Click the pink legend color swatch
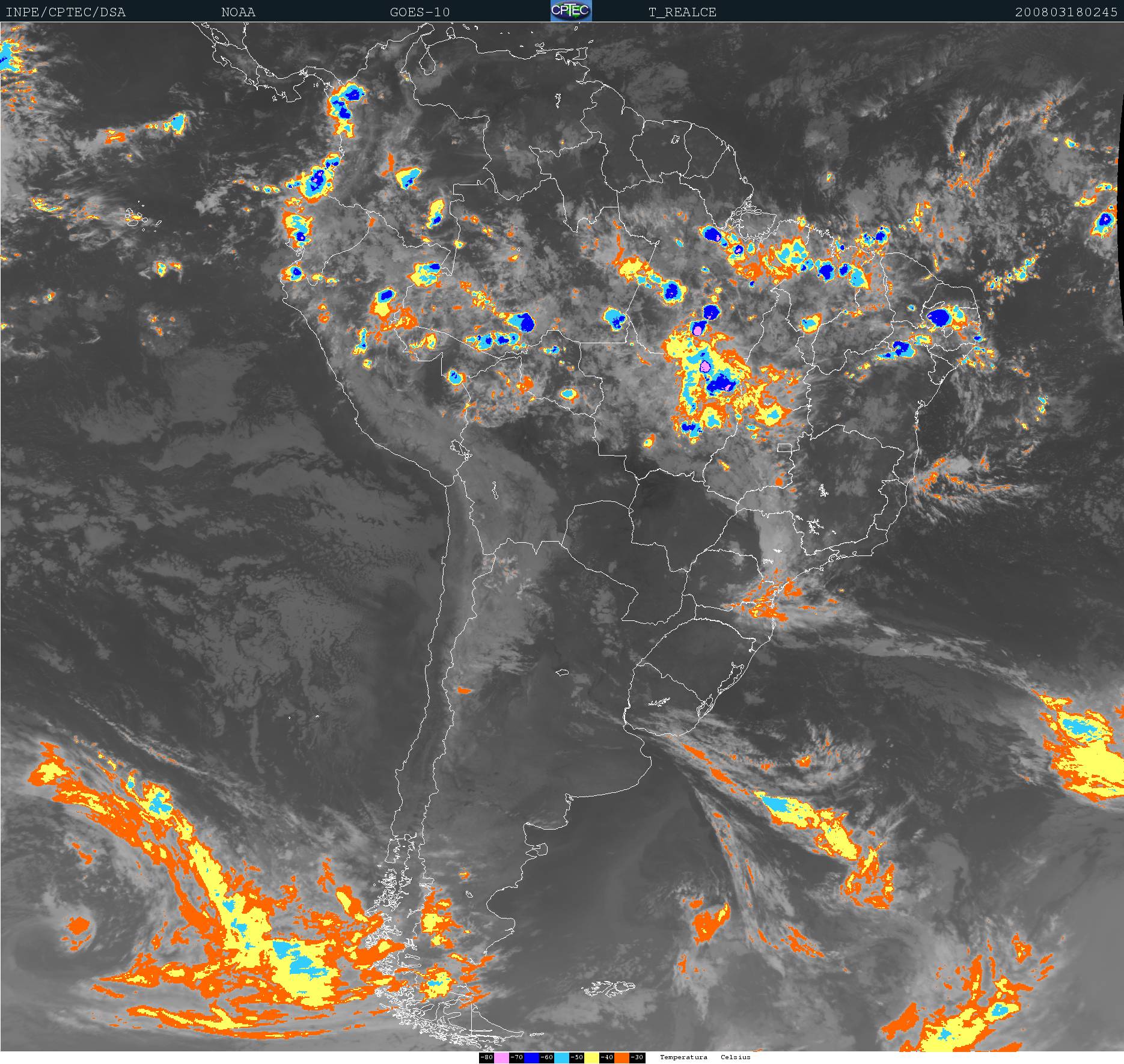The image size is (1124, 1064). coord(501,1057)
